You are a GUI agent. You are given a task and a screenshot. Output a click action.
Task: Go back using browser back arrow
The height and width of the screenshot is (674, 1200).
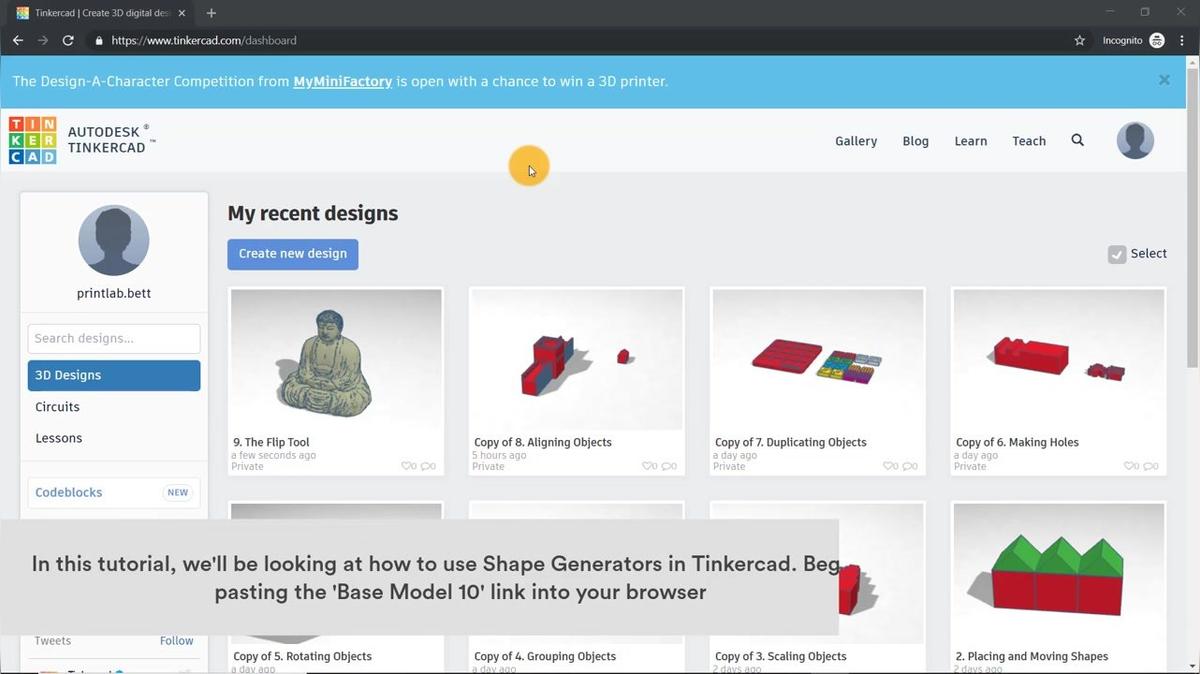[18, 40]
